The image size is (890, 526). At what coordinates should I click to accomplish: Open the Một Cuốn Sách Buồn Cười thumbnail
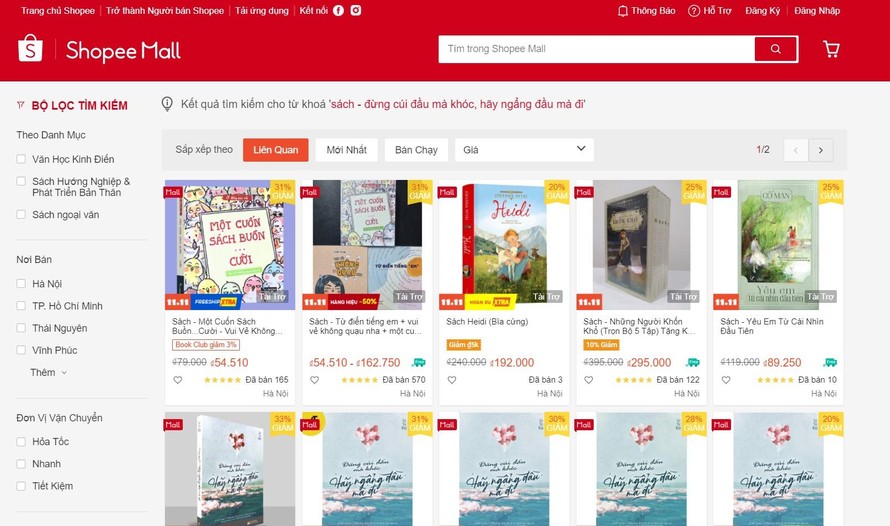click(230, 245)
